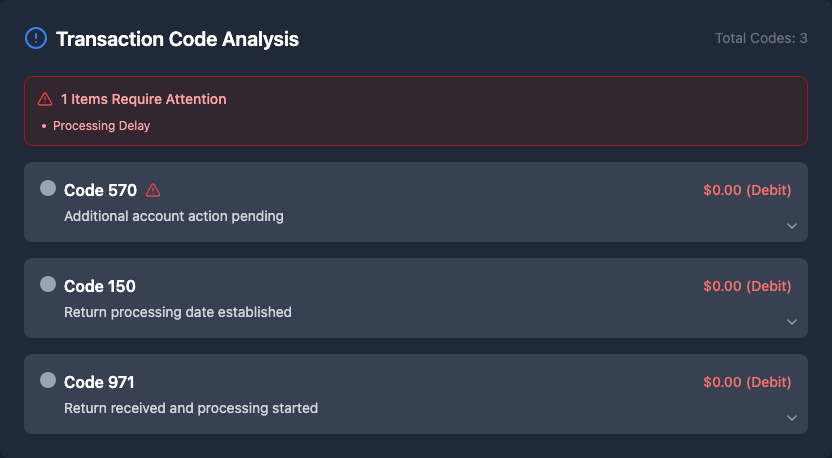Click the $0.00 (Debit) amount for Code 150

point(747,286)
